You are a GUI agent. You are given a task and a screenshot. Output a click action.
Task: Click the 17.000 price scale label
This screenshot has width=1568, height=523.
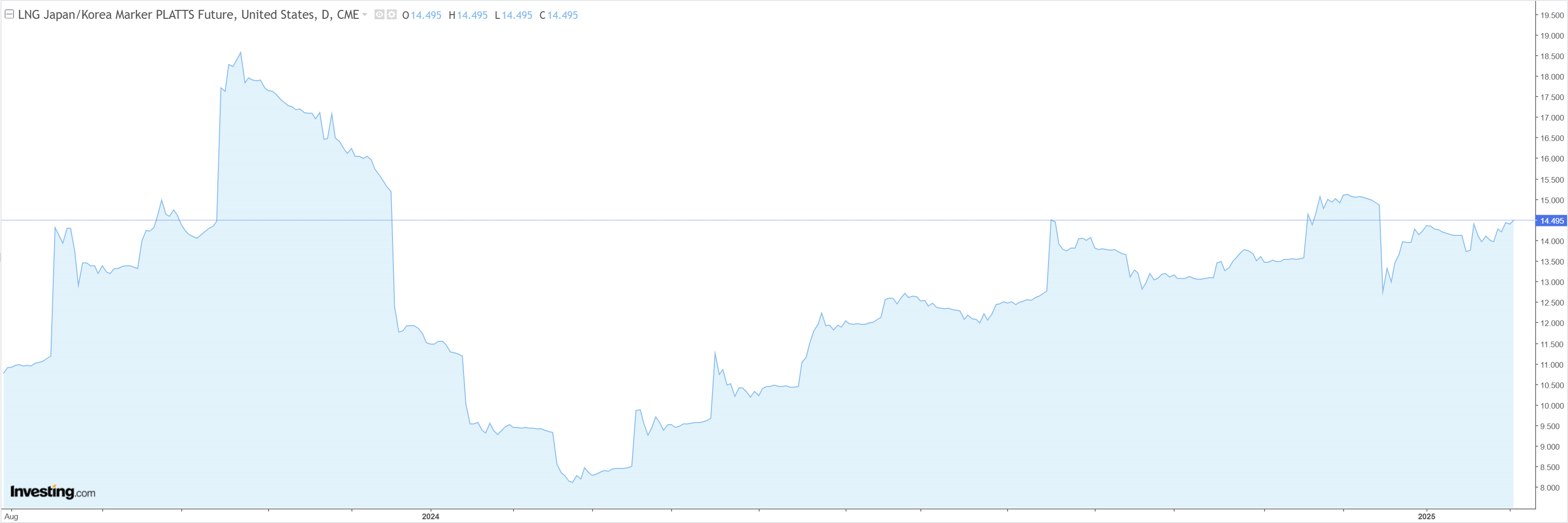(x=1552, y=118)
